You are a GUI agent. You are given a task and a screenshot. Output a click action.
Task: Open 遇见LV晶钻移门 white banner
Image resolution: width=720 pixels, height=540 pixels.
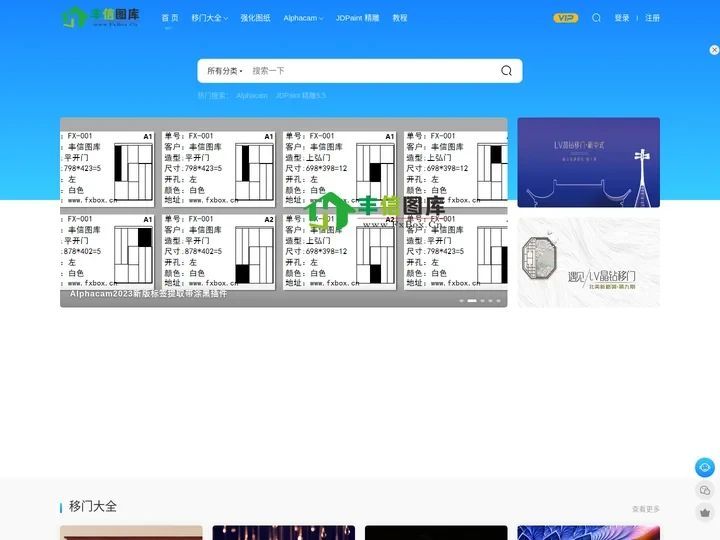[x=588, y=263]
